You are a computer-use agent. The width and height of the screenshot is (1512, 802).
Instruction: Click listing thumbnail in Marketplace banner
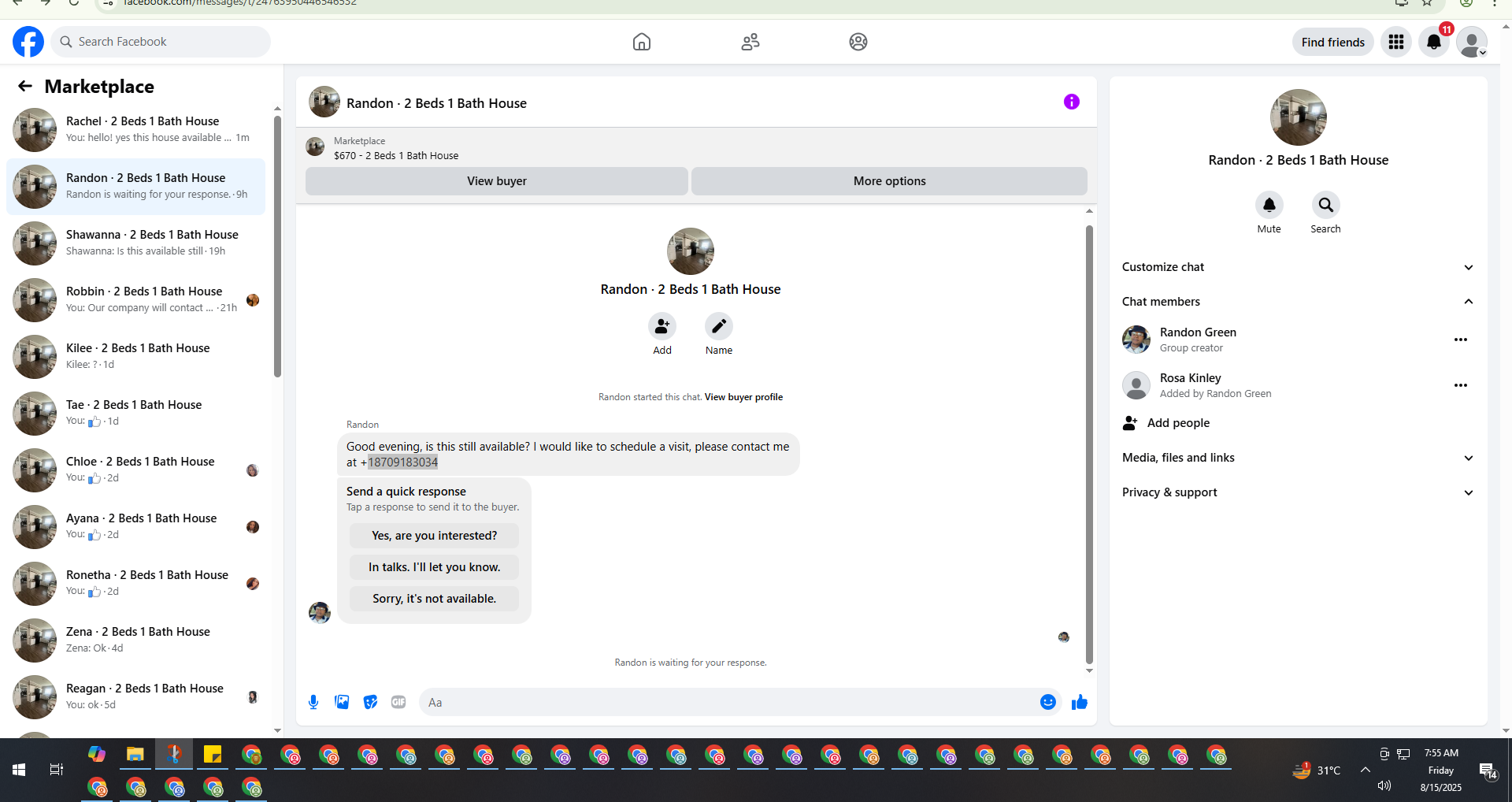point(315,147)
